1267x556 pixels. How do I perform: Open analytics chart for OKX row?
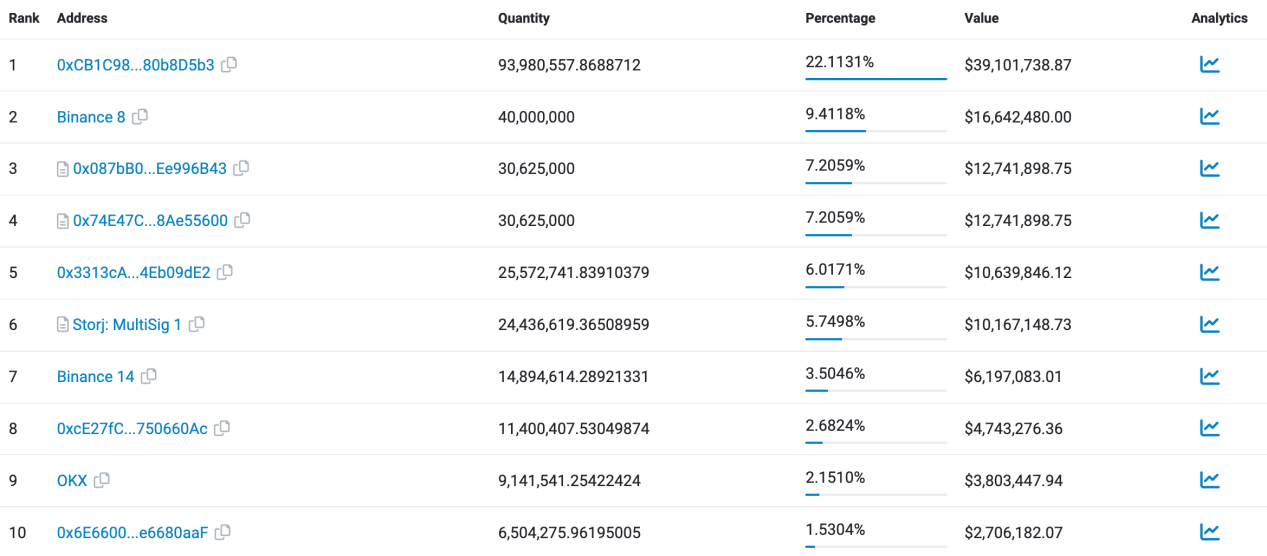[1209, 481]
